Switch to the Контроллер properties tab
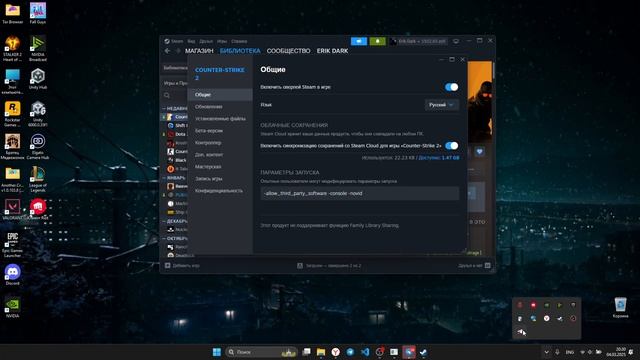The height and width of the screenshot is (360, 640). click(x=220, y=143)
